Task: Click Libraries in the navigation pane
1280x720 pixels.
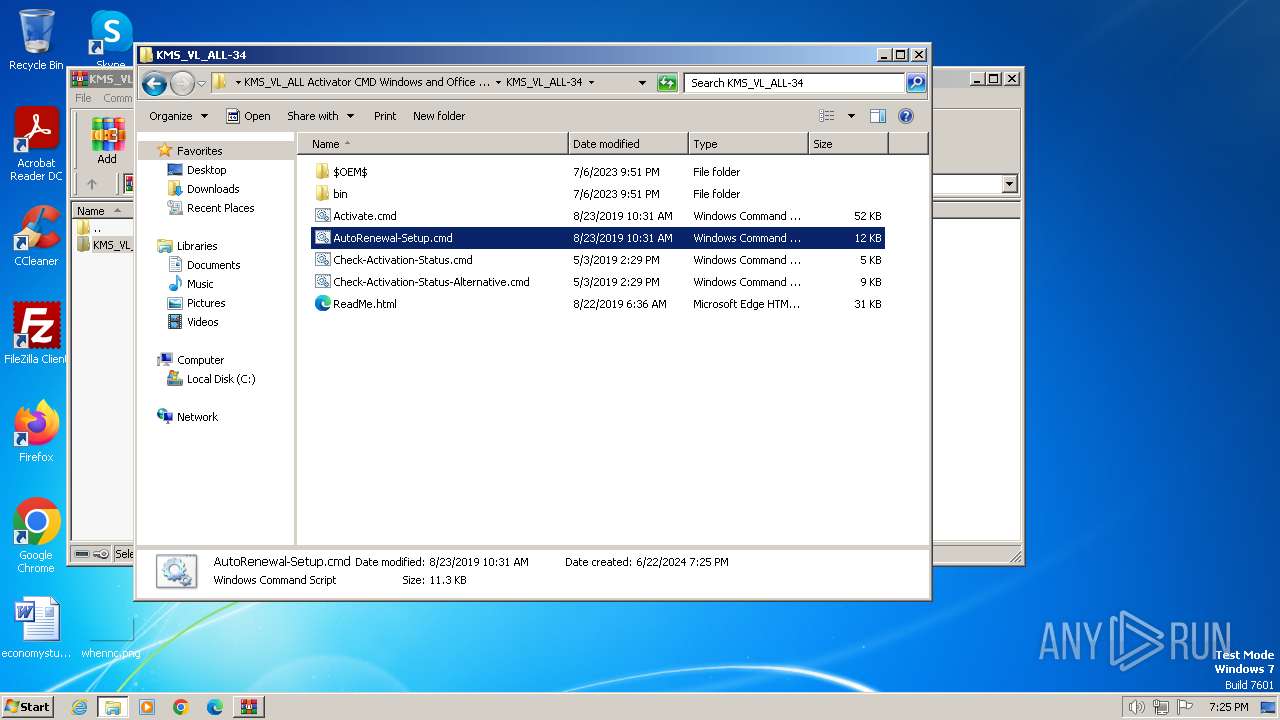Action: (x=197, y=246)
